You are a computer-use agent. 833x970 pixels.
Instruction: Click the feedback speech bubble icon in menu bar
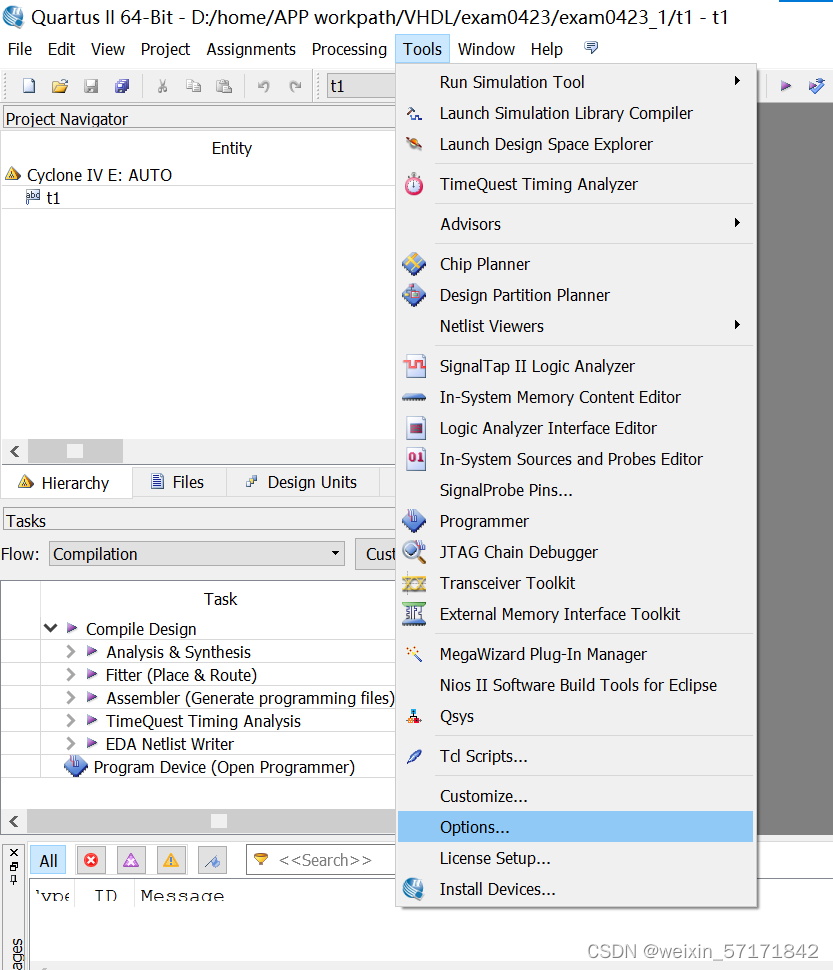coord(591,48)
